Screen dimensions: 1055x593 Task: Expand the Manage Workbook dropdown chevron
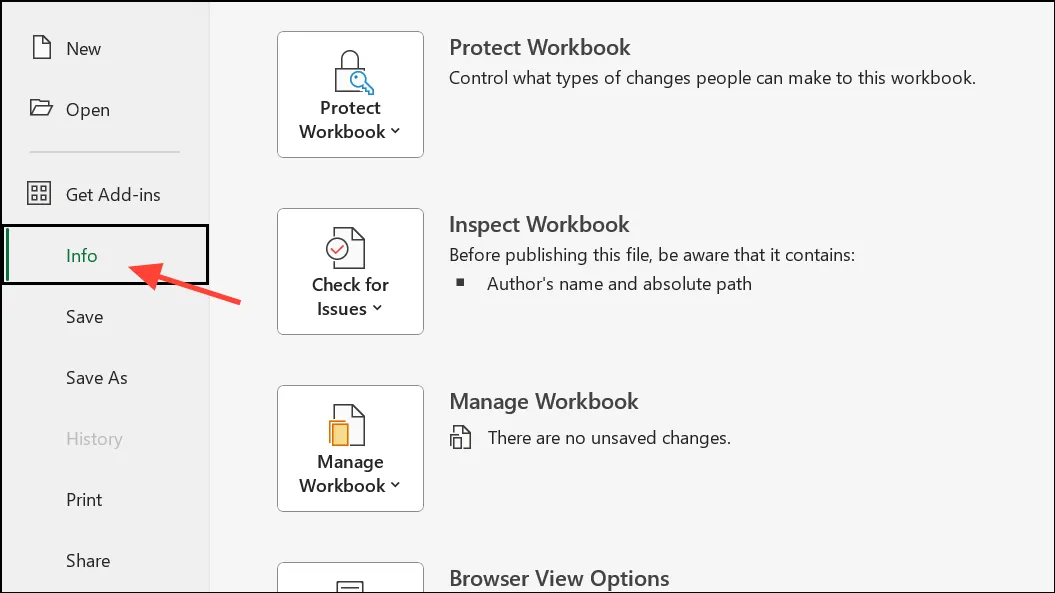click(395, 485)
